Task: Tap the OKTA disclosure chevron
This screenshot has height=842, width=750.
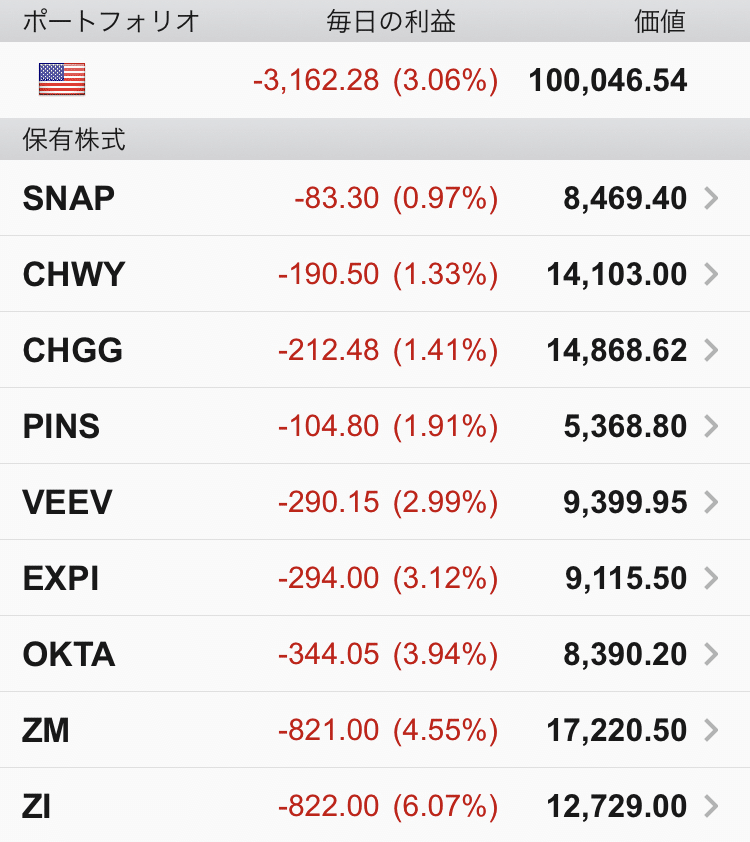Action: (x=711, y=654)
